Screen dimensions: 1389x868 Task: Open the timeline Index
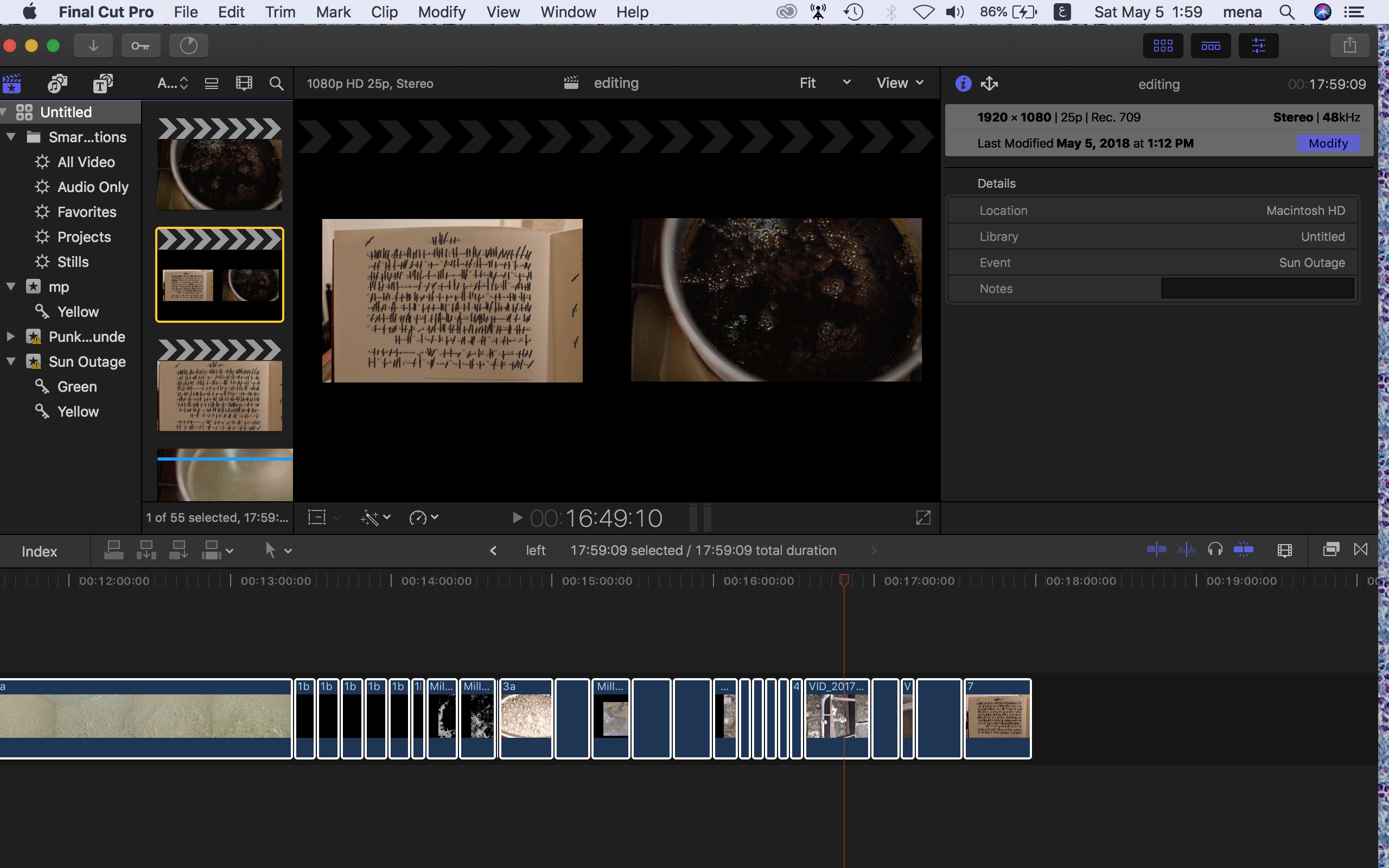coord(39,551)
